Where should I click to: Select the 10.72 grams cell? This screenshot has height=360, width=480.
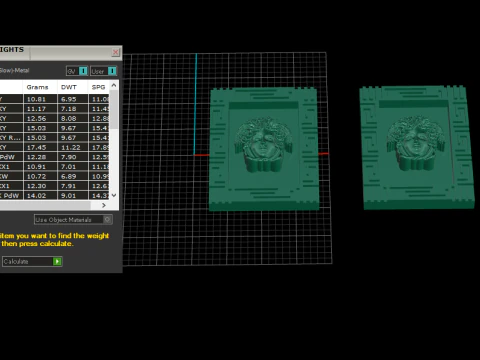[x=40, y=176]
